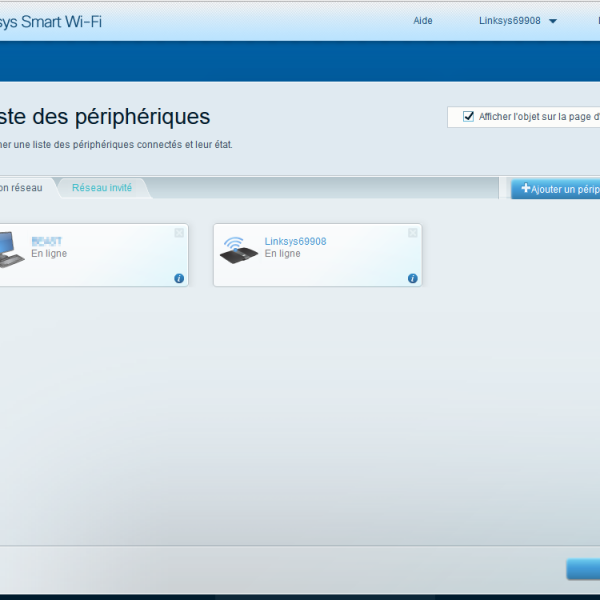Click the Liste des périphériques heading
Image resolution: width=600 pixels, height=600 pixels.
tap(105, 116)
